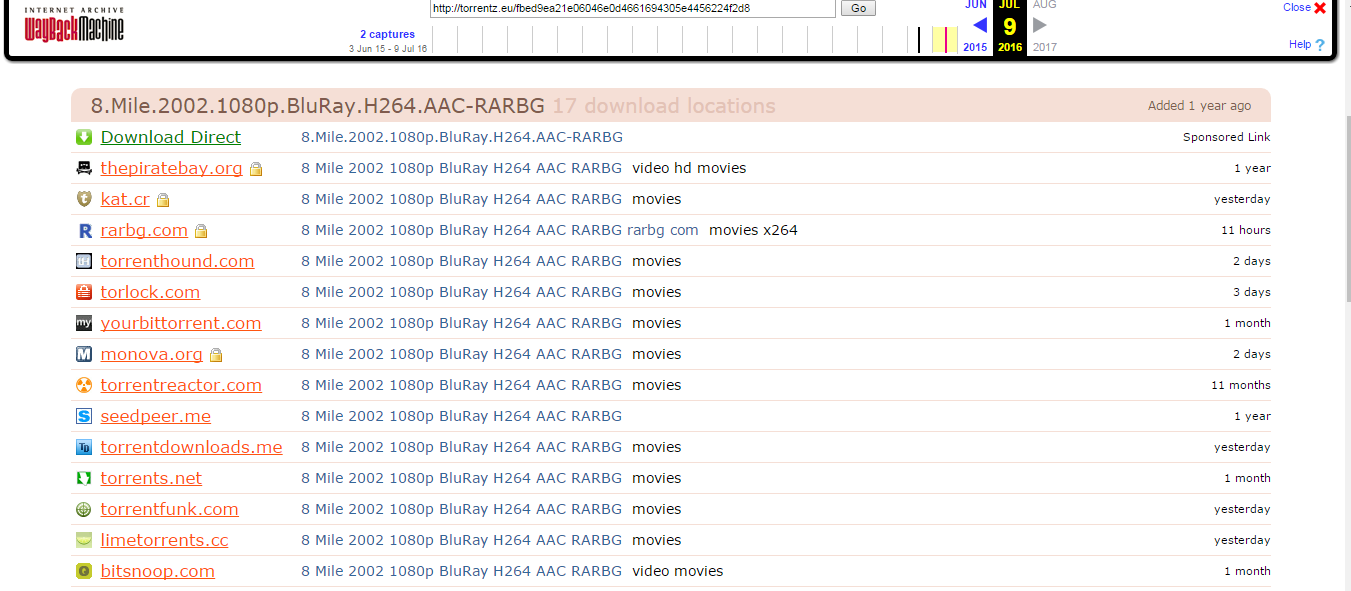Click the Help link in Wayback toolbar
This screenshot has width=1351, height=591.
coord(1300,44)
